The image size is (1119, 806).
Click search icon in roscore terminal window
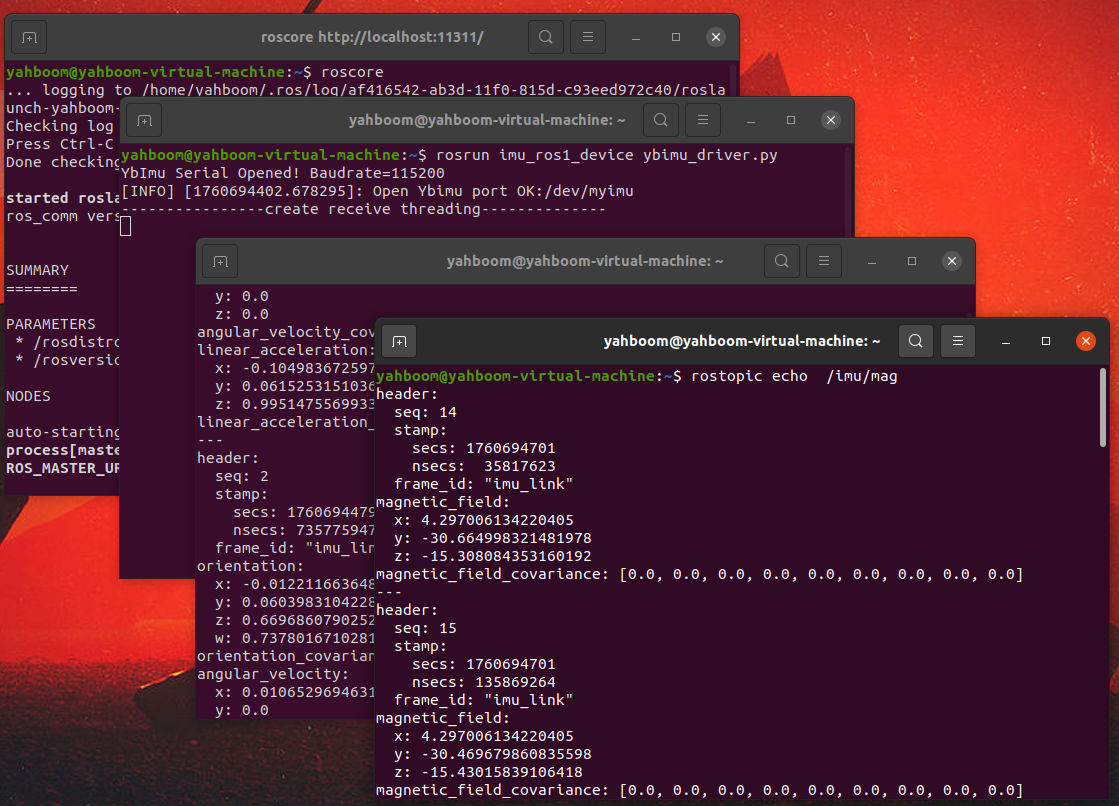[x=546, y=37]
